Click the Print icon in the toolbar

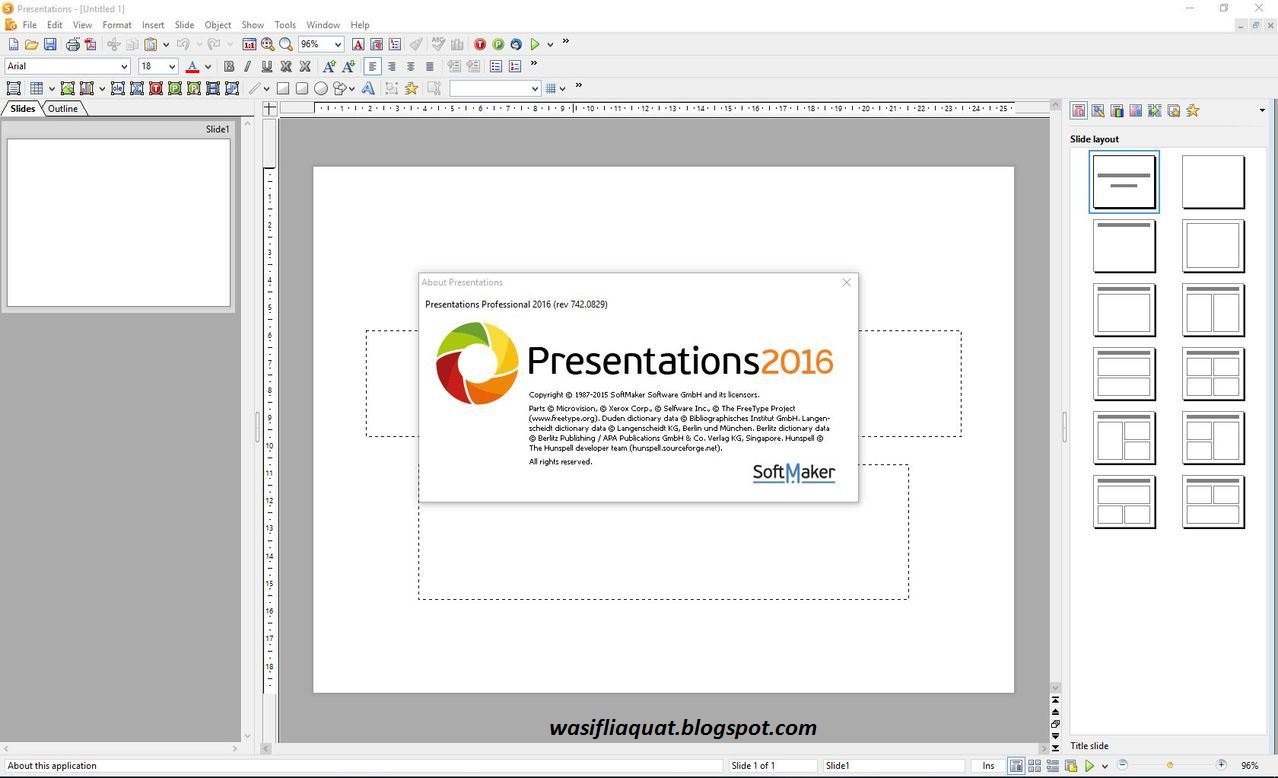(x=72, y=44)
